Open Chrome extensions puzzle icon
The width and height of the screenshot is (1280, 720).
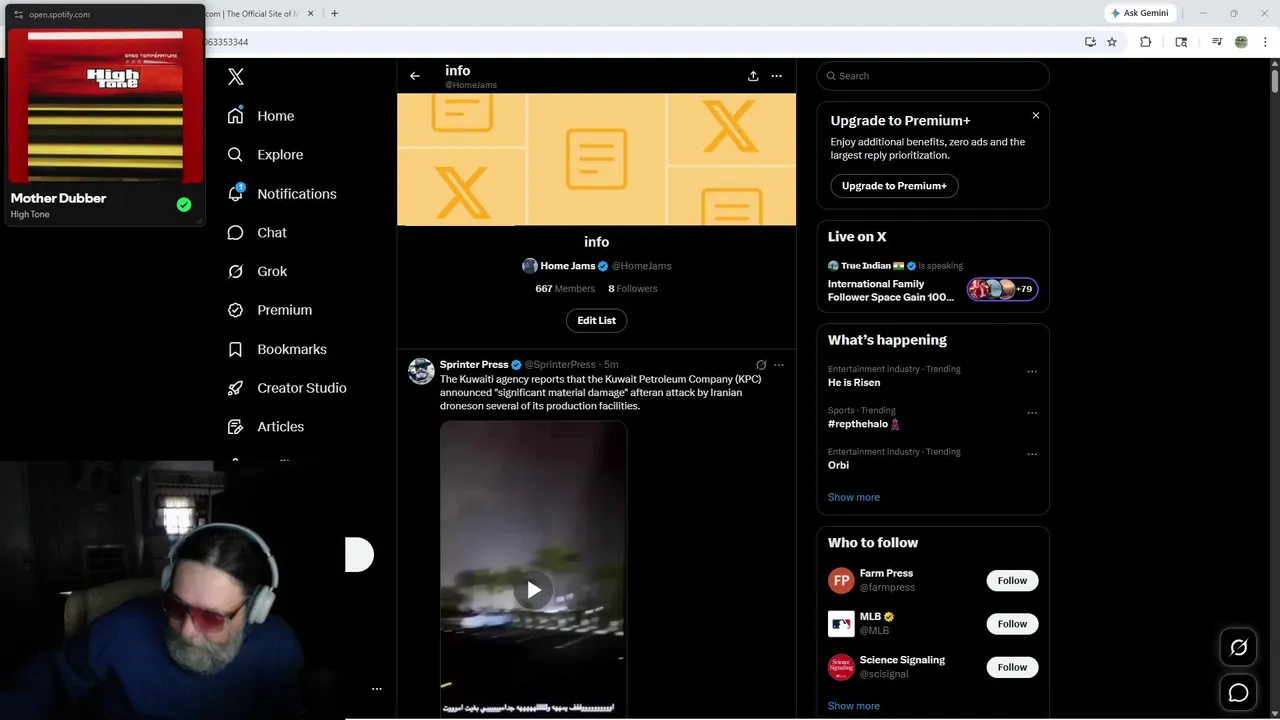[1146, 42]
